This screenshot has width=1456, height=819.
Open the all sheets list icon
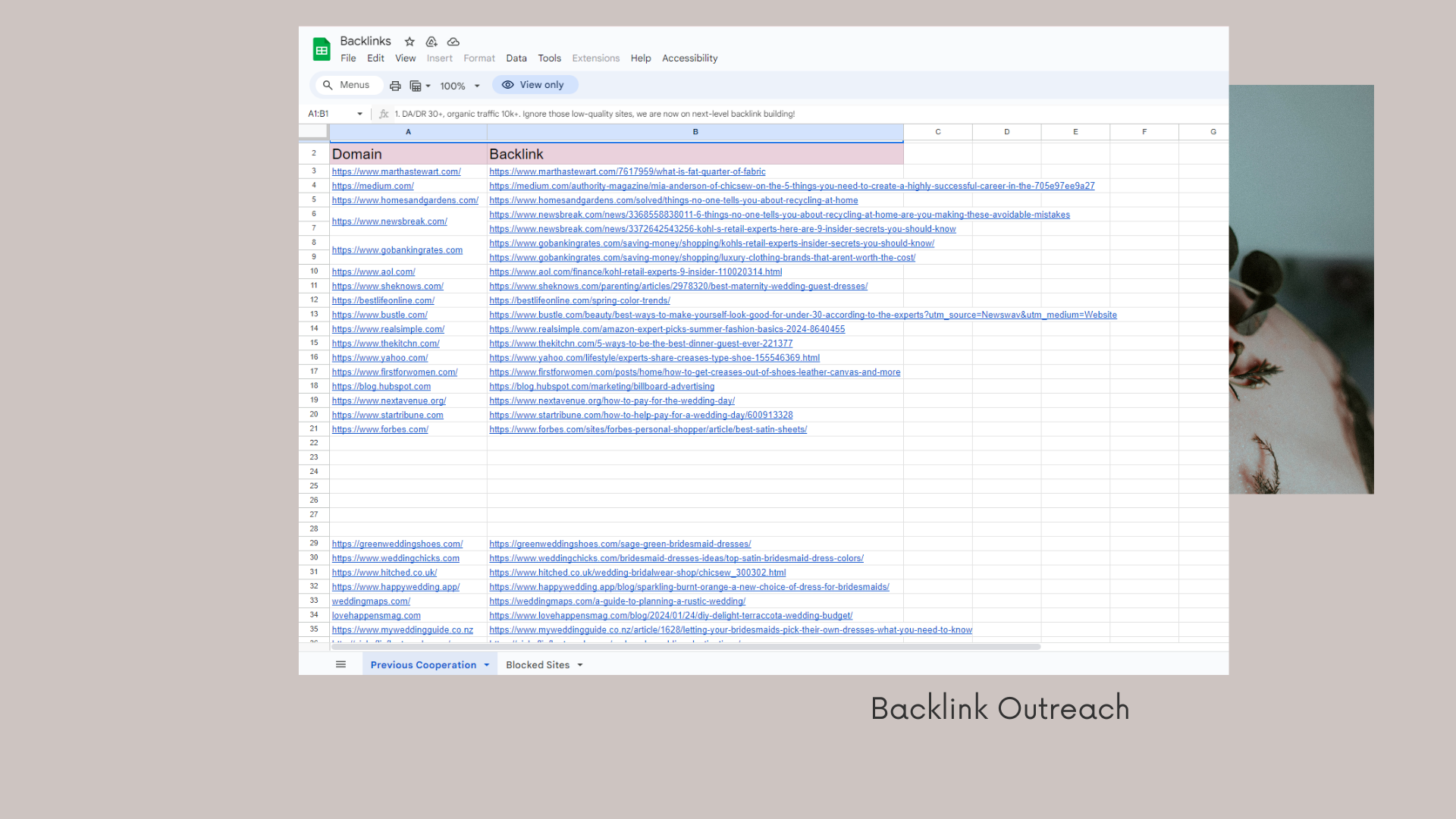[340, 664]
